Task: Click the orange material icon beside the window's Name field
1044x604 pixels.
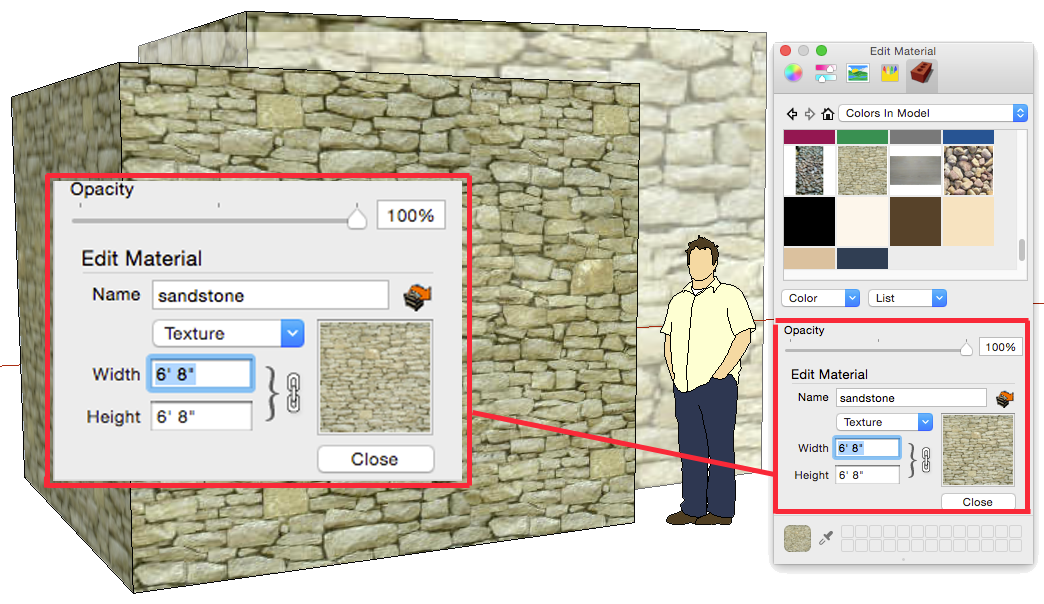Action: [x=1004, y=398]
